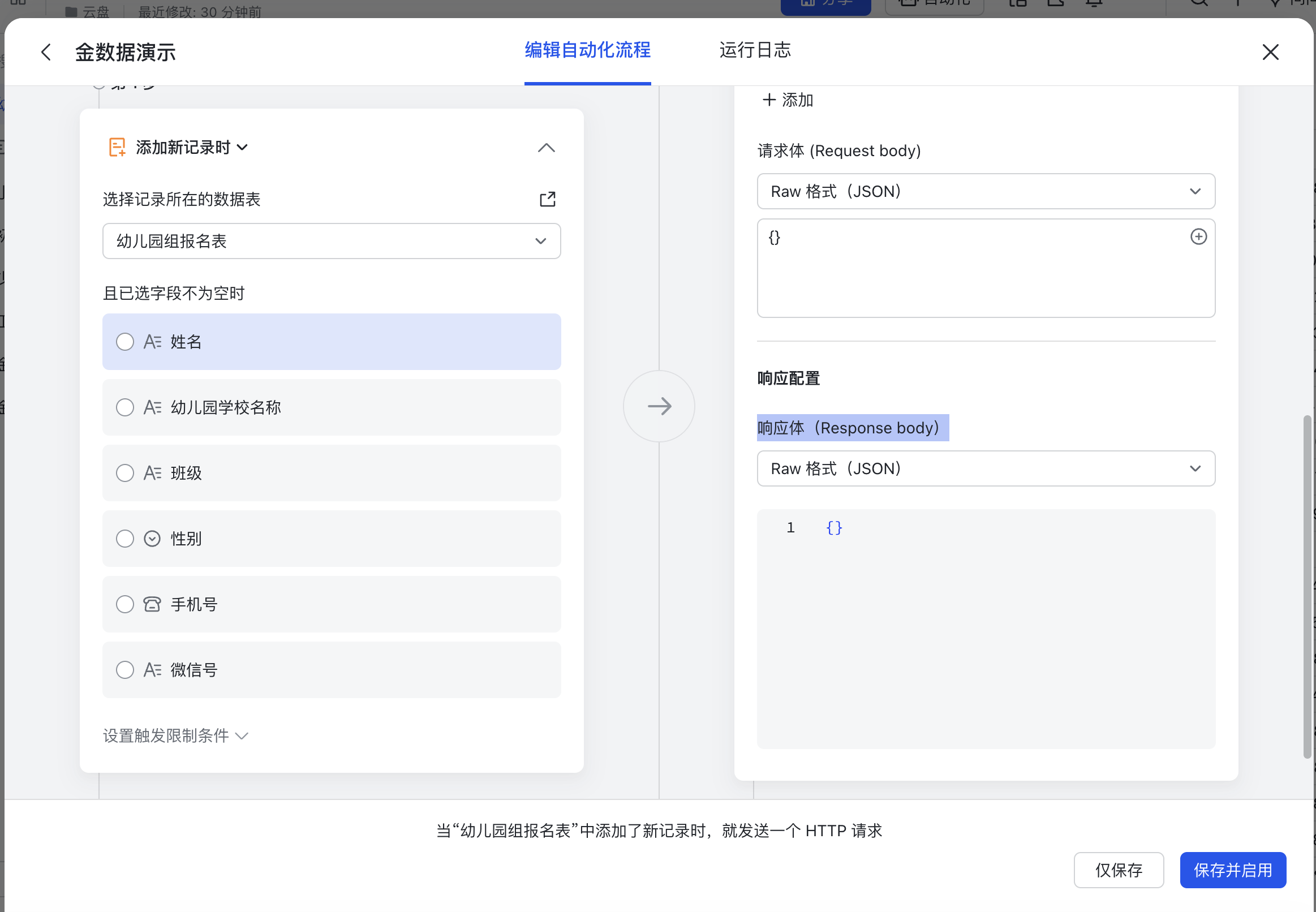
Task: Click the right panel vertical scrollbar
Action: (1307, 587)
